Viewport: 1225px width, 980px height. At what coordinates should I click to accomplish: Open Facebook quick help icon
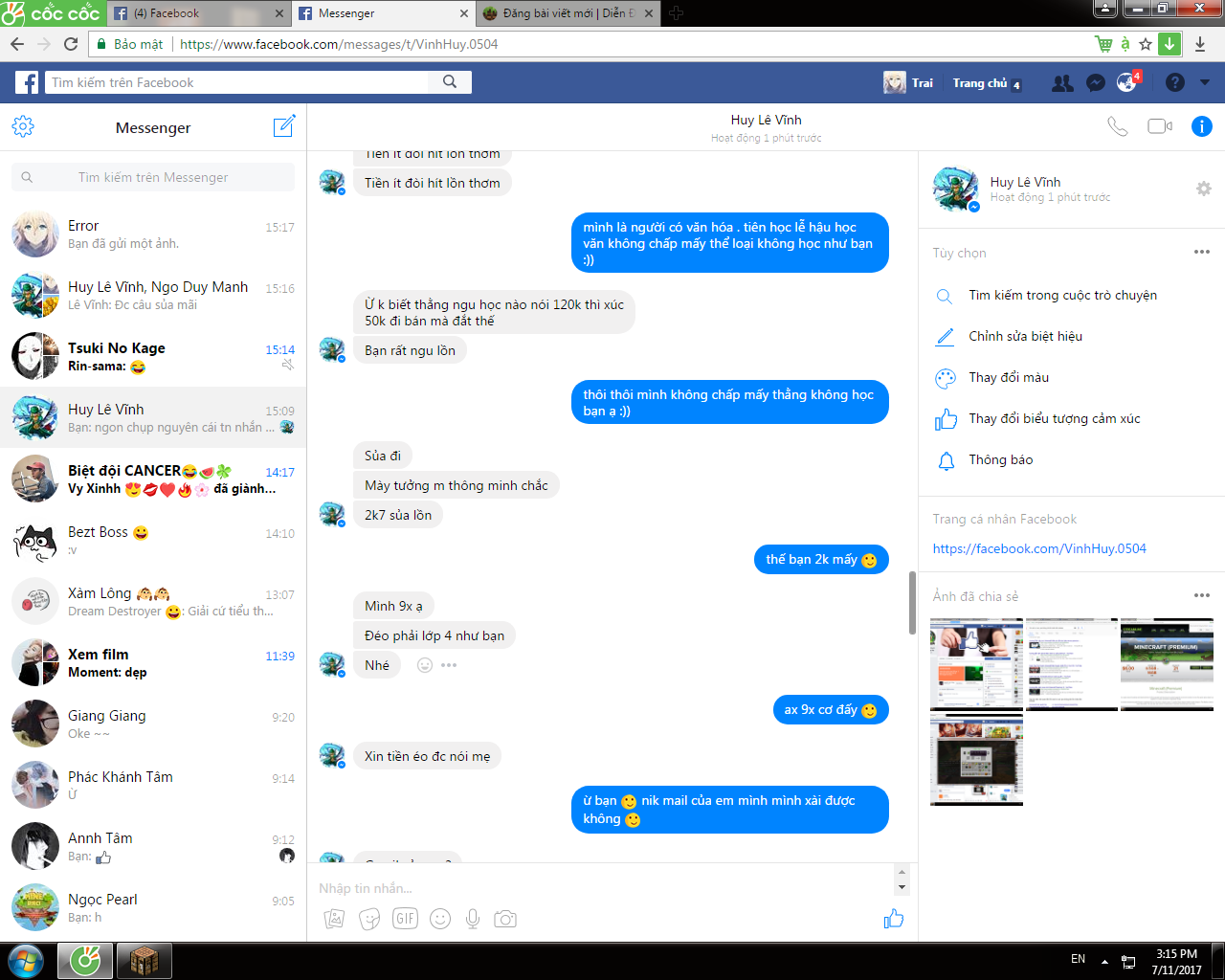[1175, 83]
